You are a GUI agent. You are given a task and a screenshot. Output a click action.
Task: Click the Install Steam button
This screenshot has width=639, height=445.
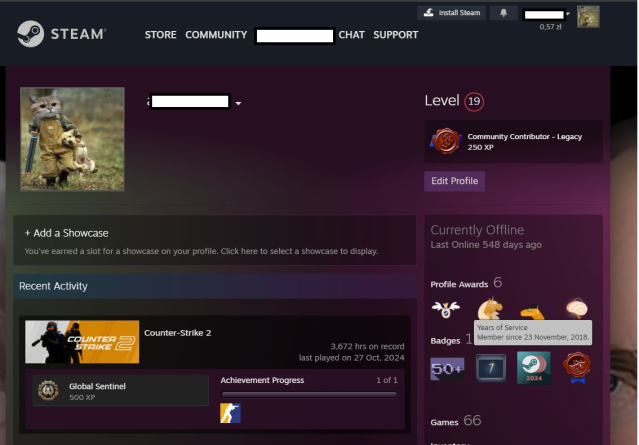coord(452,13)
